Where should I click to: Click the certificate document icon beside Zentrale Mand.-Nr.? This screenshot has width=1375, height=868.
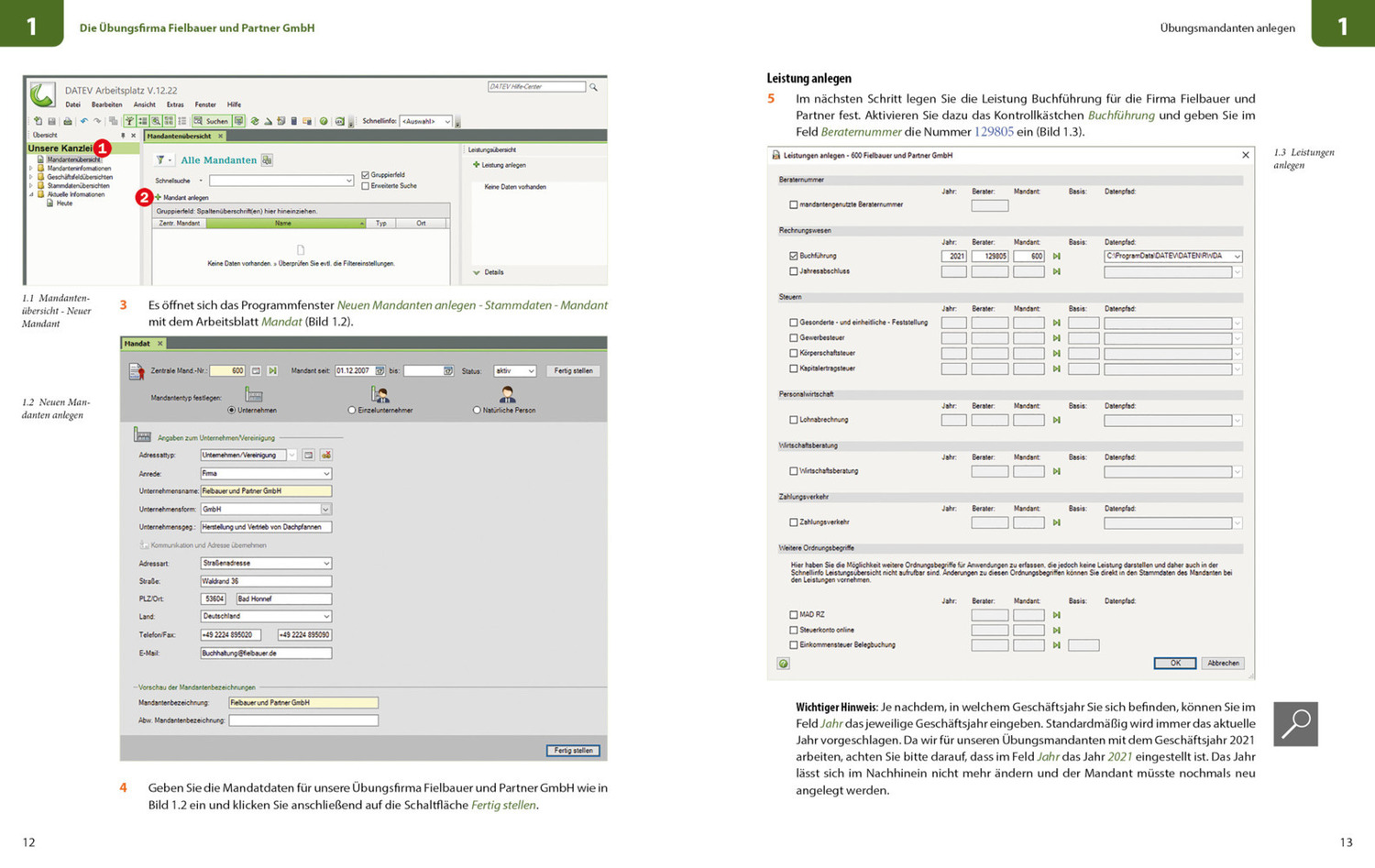pos(137,371)
